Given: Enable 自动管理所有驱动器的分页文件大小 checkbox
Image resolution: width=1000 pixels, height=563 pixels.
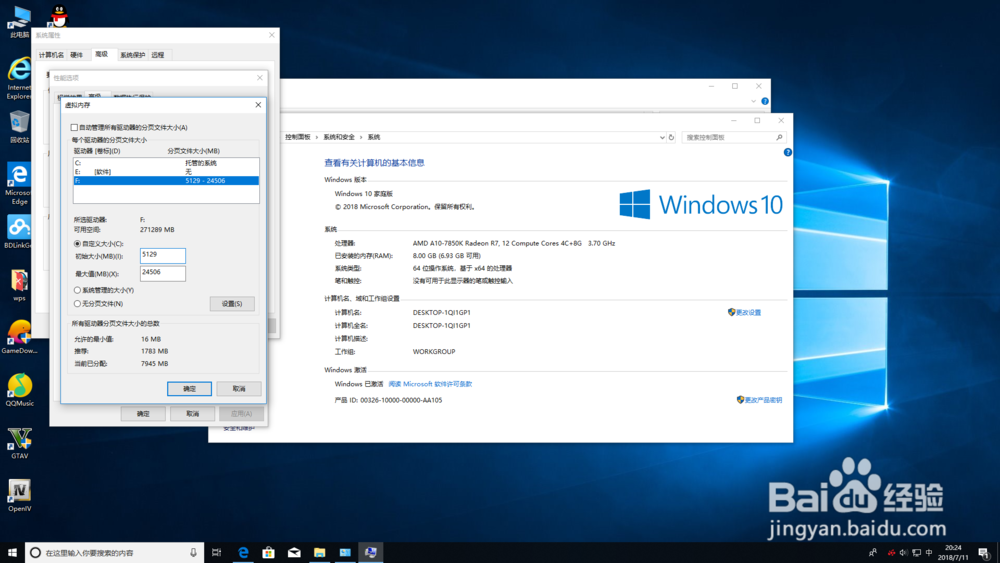Looking at the screenshot, I should [x=75, y=128].
